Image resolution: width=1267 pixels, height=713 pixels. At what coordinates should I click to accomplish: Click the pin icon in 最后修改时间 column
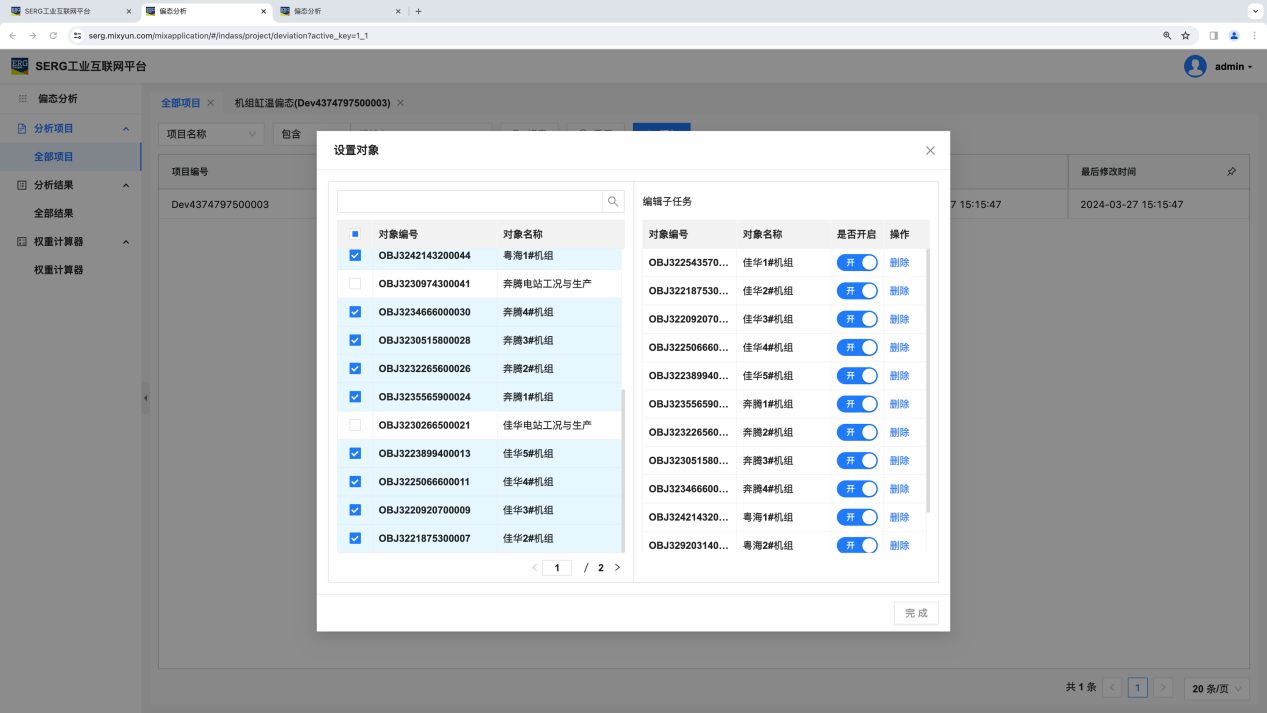click(1231, 172)
